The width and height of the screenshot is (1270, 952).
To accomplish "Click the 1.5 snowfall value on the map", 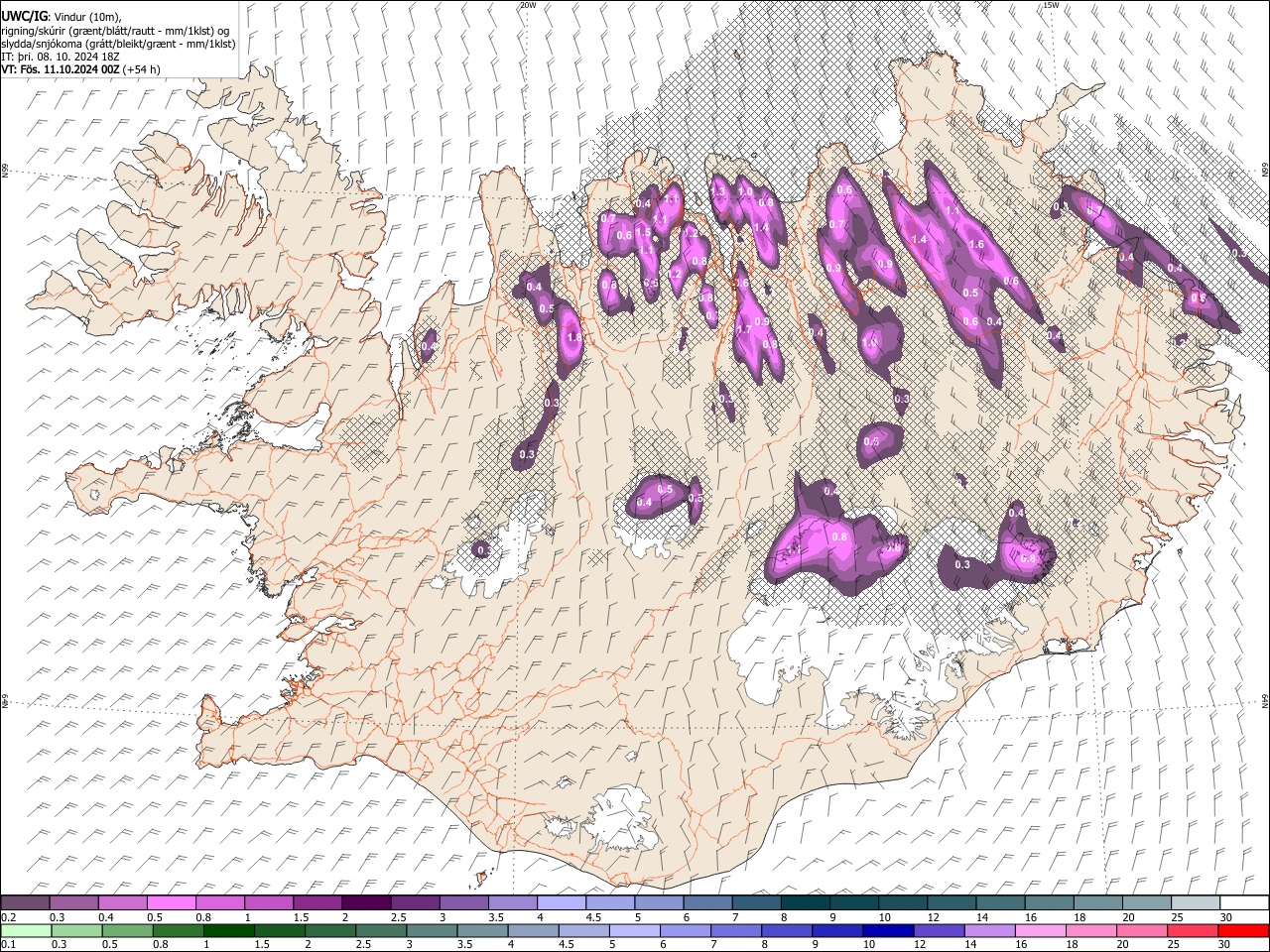I will 643,233.
